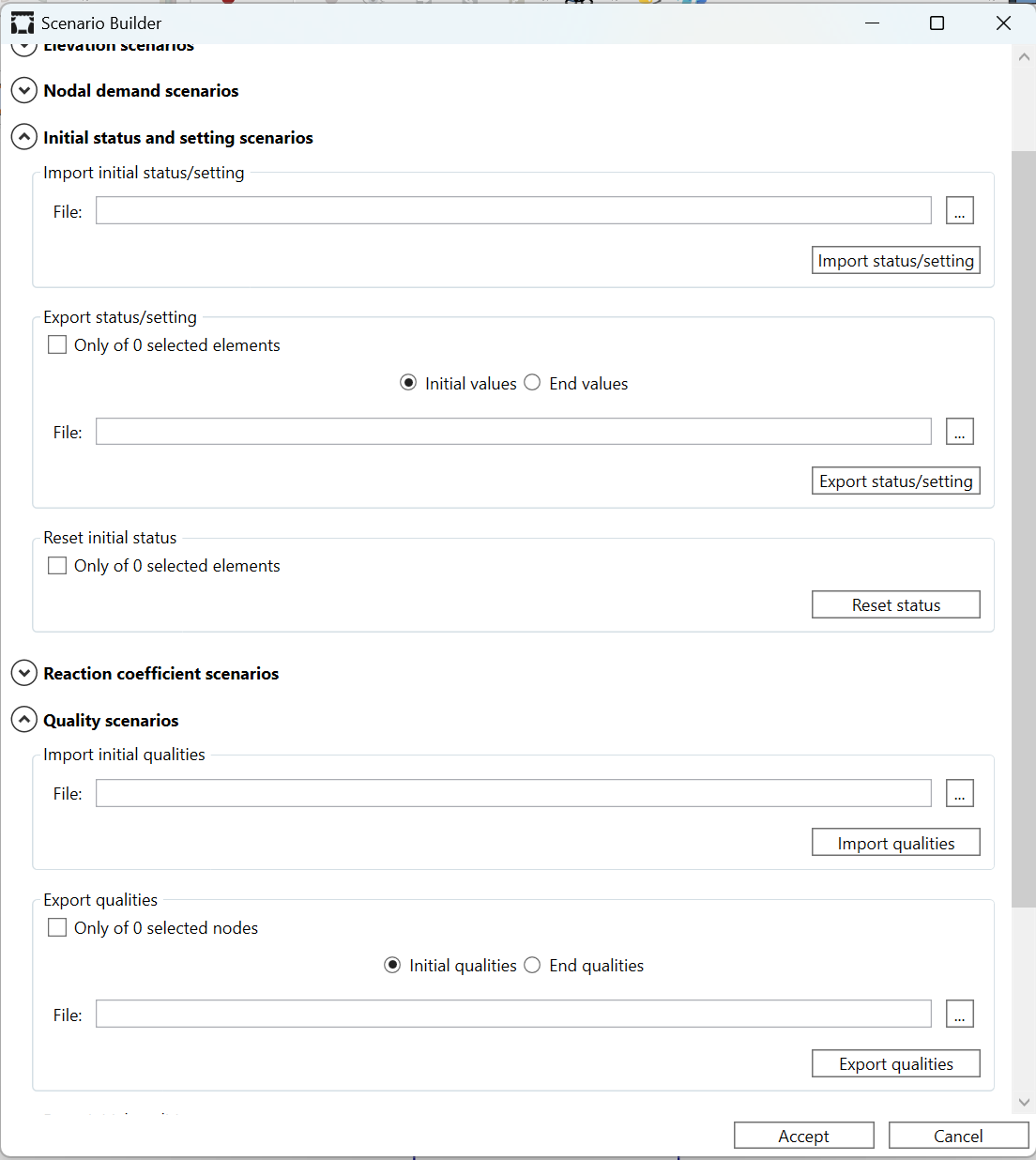Collapse the Initial status and setting scenarios section
The width and height of the screenshot is (1036, 1160).
pos(24,138)
